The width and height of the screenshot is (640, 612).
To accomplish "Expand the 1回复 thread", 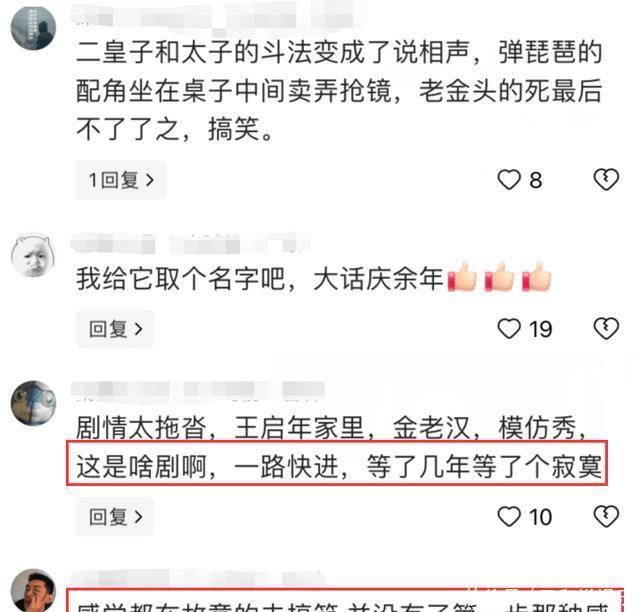I will click(x=121, y=180).
